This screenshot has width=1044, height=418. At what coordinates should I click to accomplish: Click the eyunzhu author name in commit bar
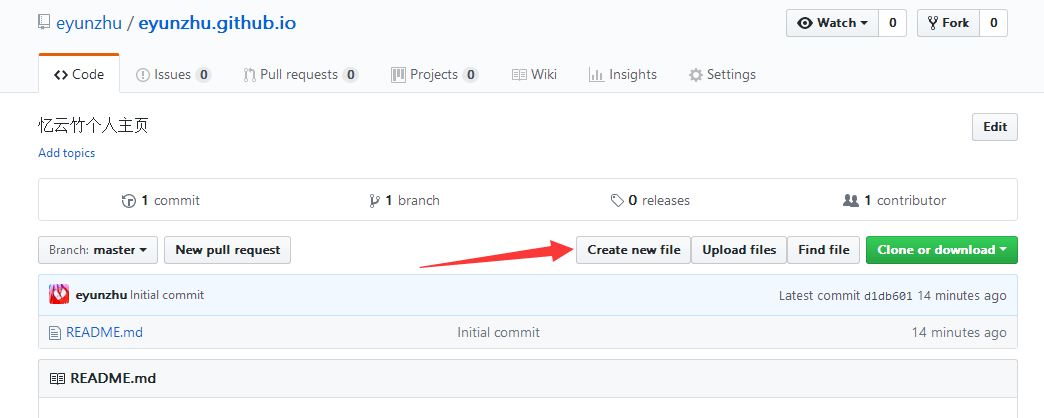pyautogui.click(x=101, y=295)
